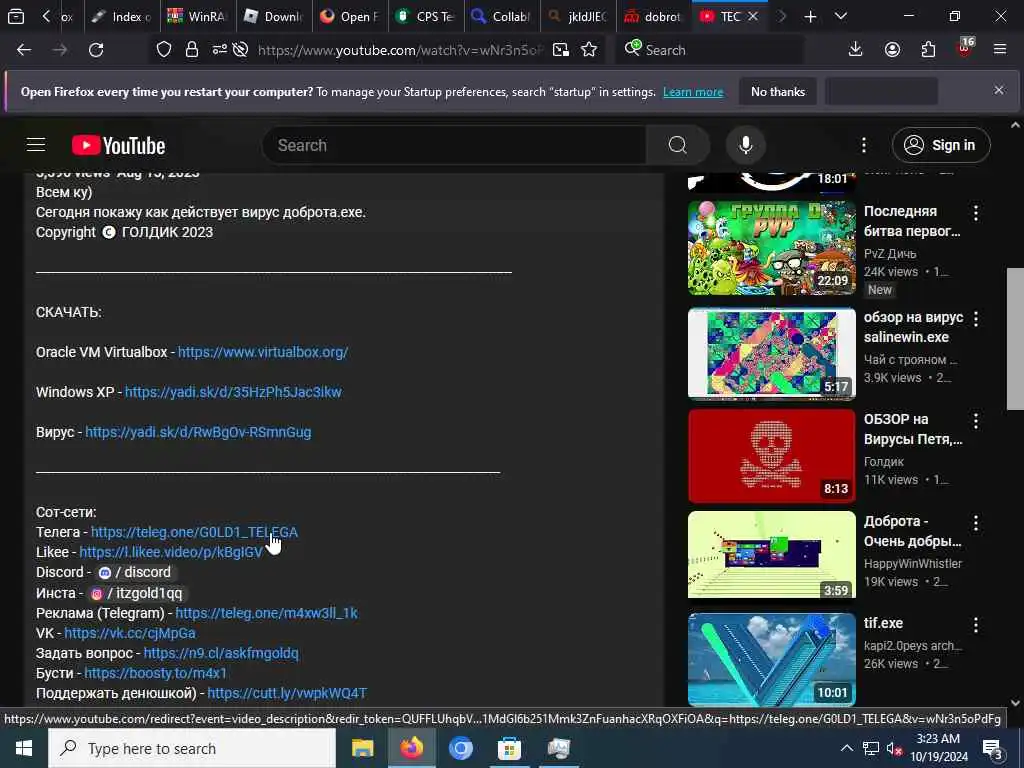Open the Телега teleg.one link
Viewport: 1024px width, 768px height.
(194, 532)
